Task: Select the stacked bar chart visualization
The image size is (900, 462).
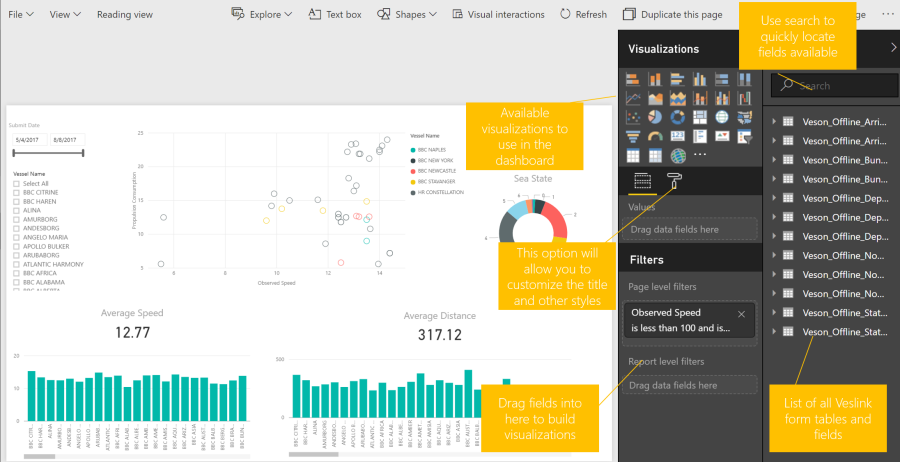Action: click(633, 79)
